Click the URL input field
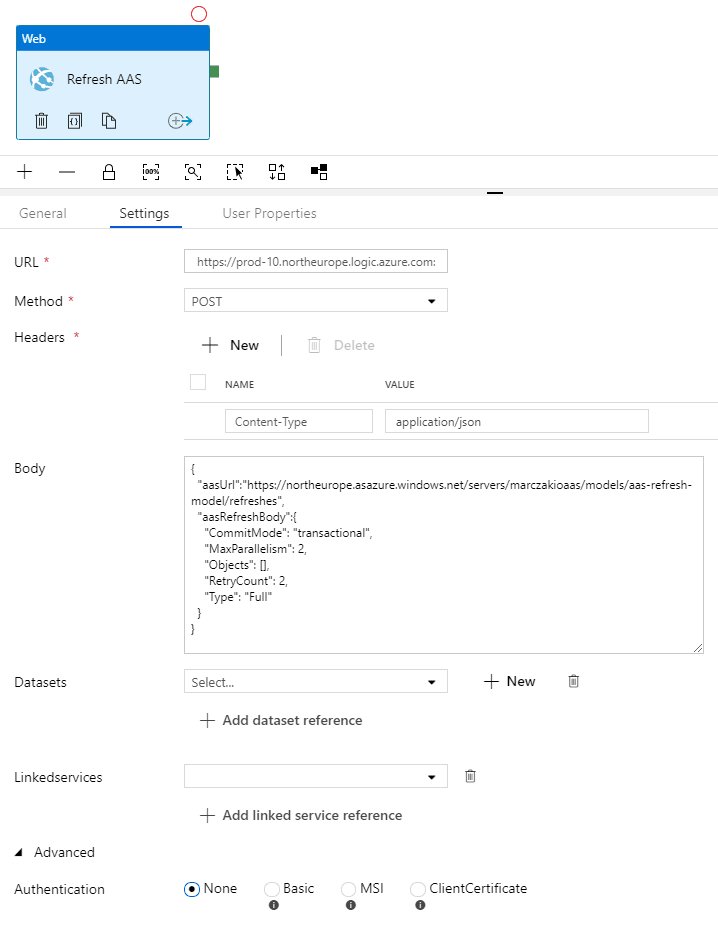Screen dimensions: 718x934 (x=316, y=261)
